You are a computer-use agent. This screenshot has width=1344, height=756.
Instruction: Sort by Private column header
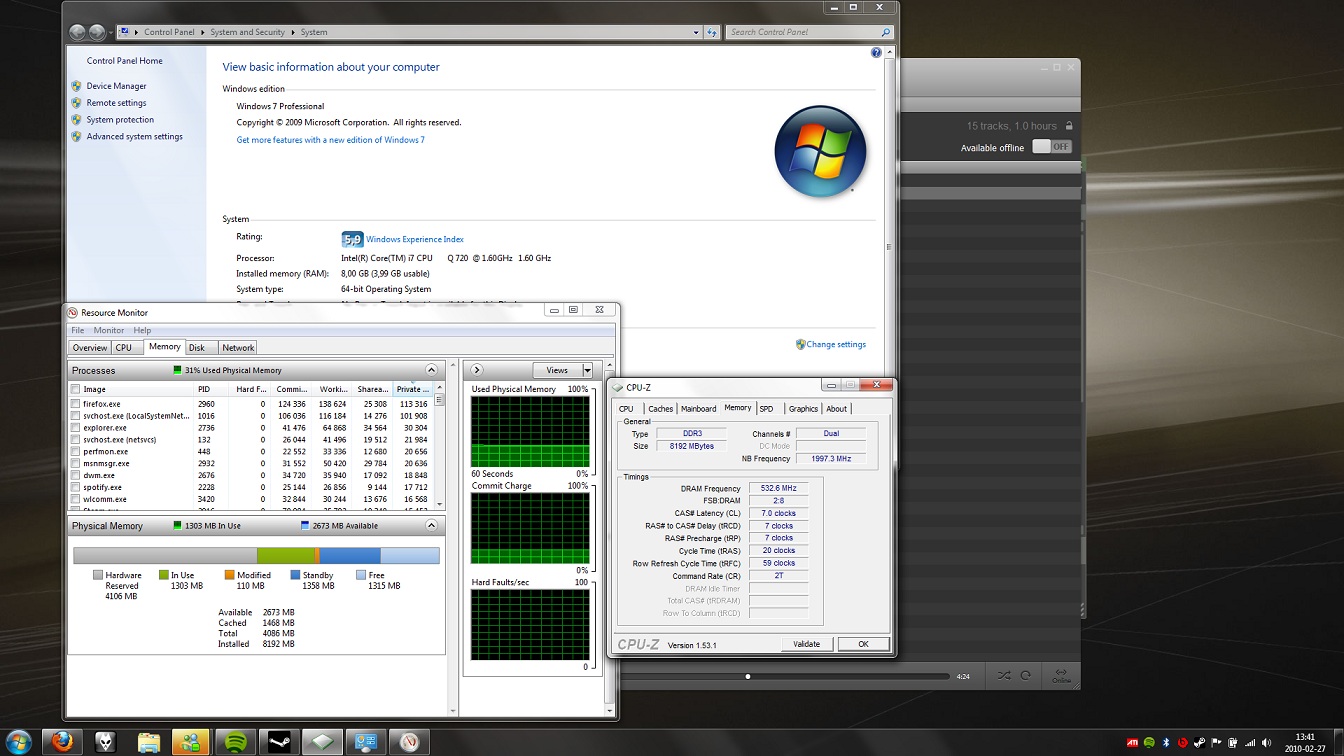tap(411, 389)
